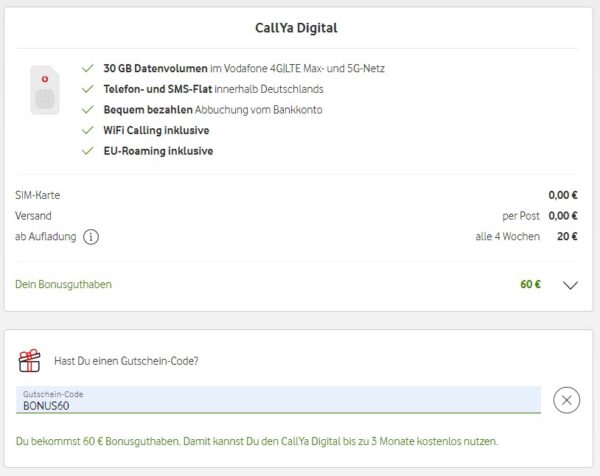Click the SIM-Karte row label
The image size is (600, 476).
click(38, 195)
